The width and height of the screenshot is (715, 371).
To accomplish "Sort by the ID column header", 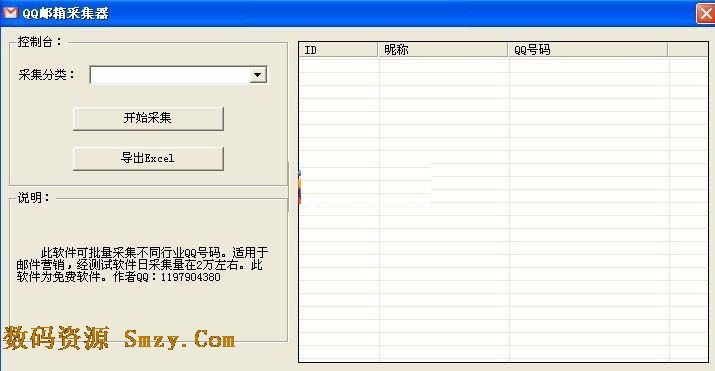I will (x=339, y=50).
